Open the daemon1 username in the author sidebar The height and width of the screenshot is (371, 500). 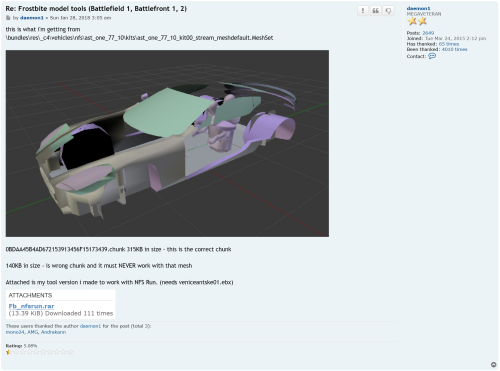coord(418,8)
